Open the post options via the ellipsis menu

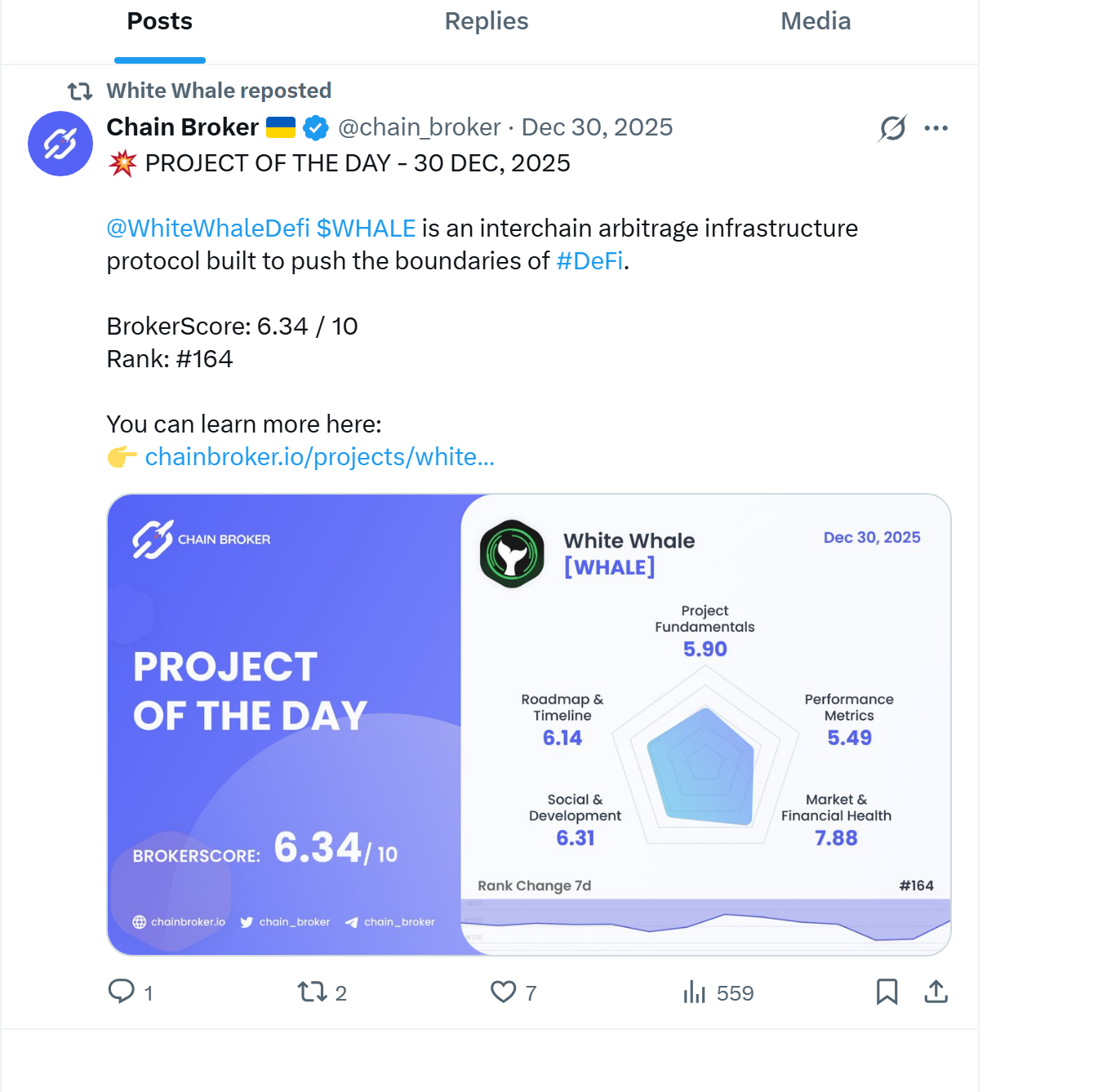(936, 128)
